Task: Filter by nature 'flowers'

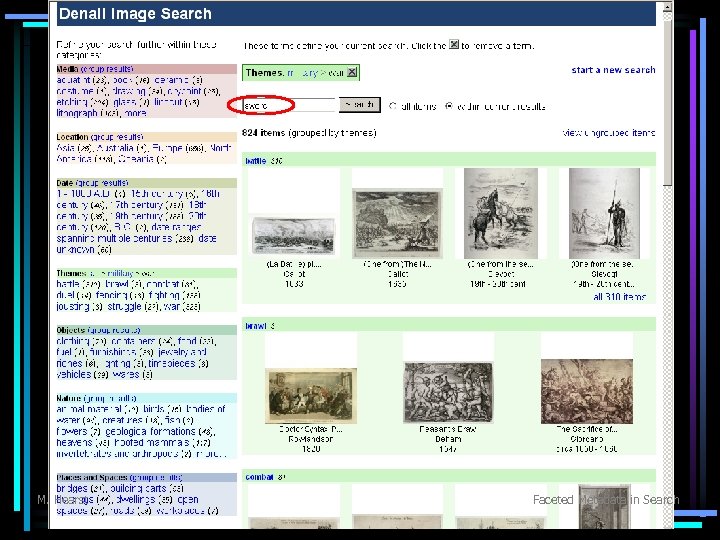Action: click(x=72, y=431)
